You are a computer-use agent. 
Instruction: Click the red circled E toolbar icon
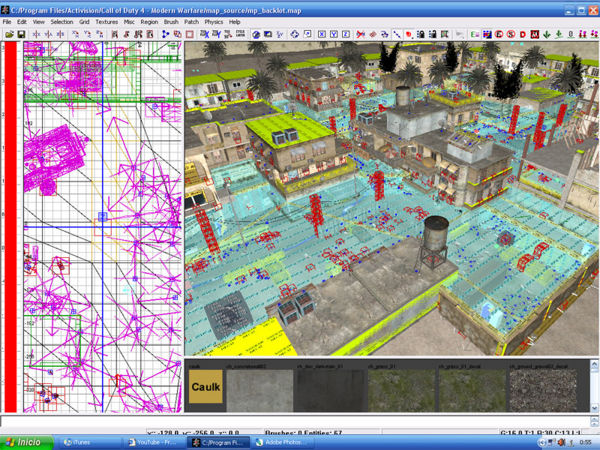(x=499, y=34)
